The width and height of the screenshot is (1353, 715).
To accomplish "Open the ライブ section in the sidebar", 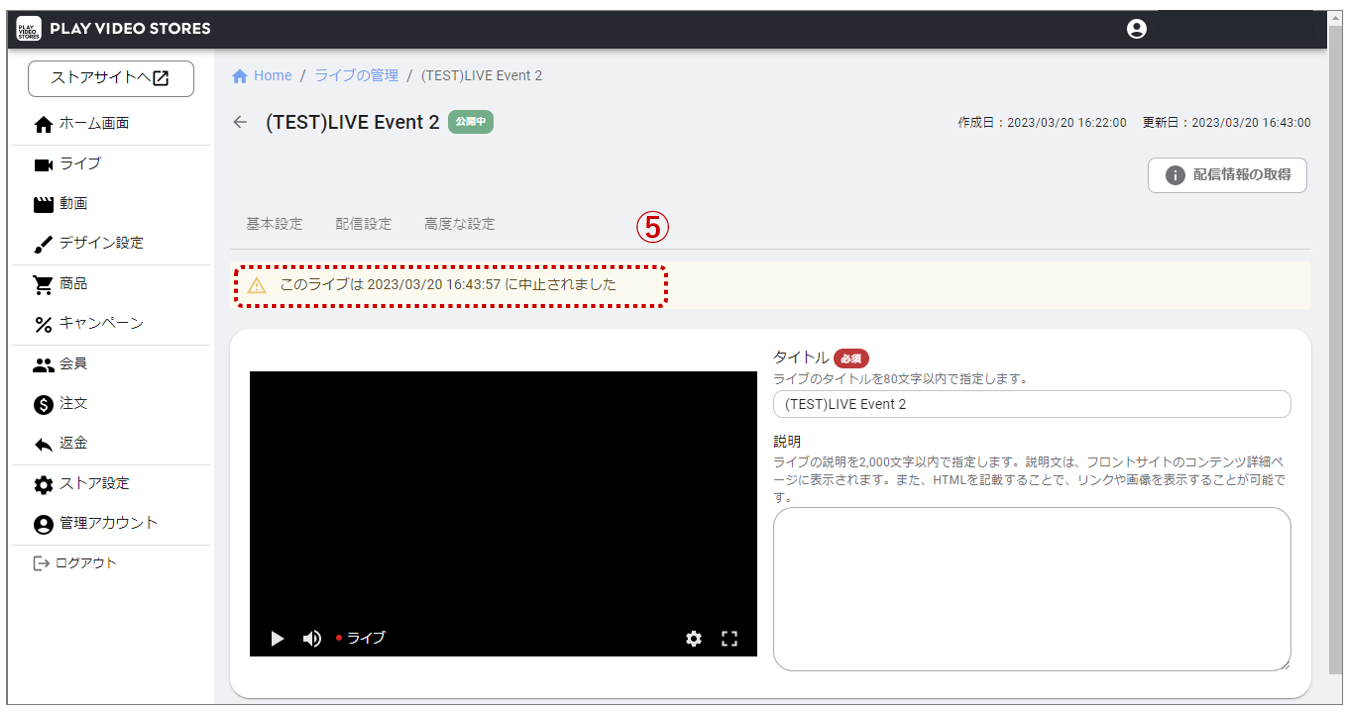I will 75,163.
